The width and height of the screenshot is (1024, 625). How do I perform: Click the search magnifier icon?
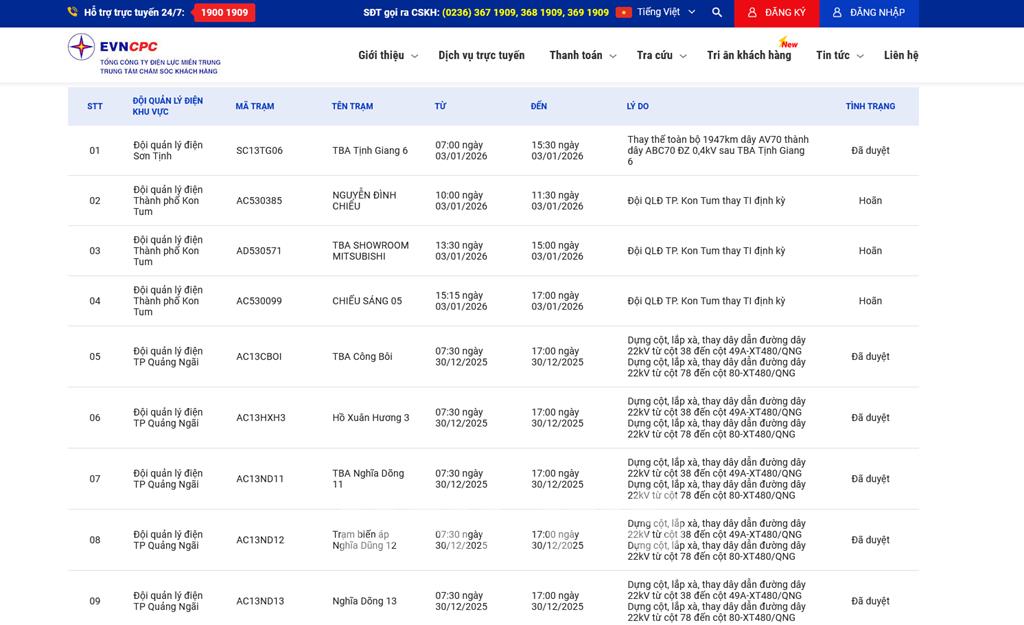pos(717,13)
